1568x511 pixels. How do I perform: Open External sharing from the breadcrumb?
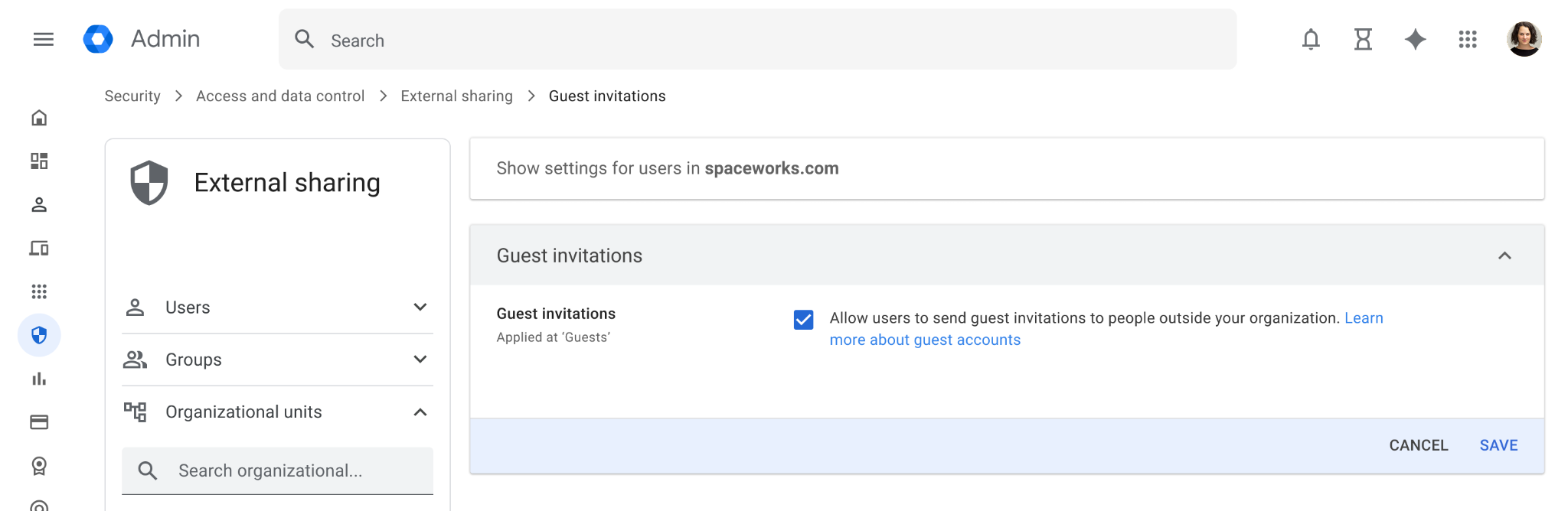(456, 96)
